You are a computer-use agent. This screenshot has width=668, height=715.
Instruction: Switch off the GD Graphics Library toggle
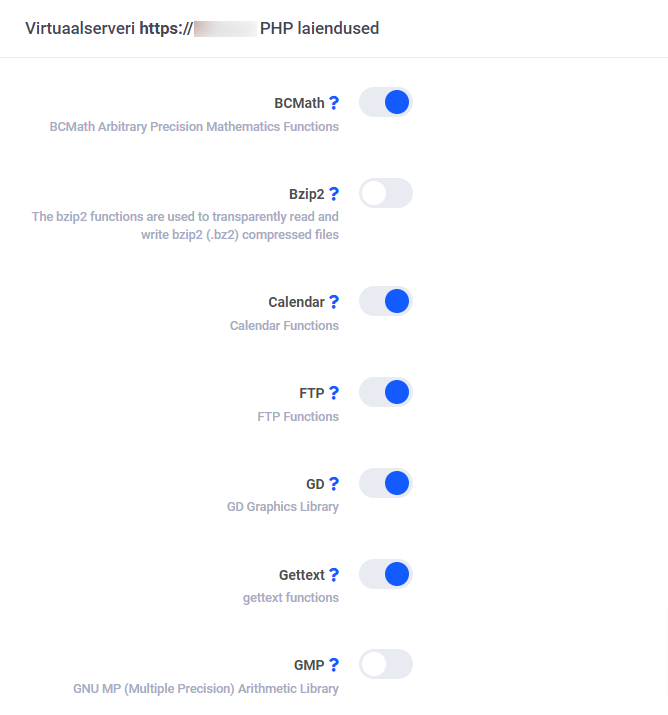click(x=385, y=483)
